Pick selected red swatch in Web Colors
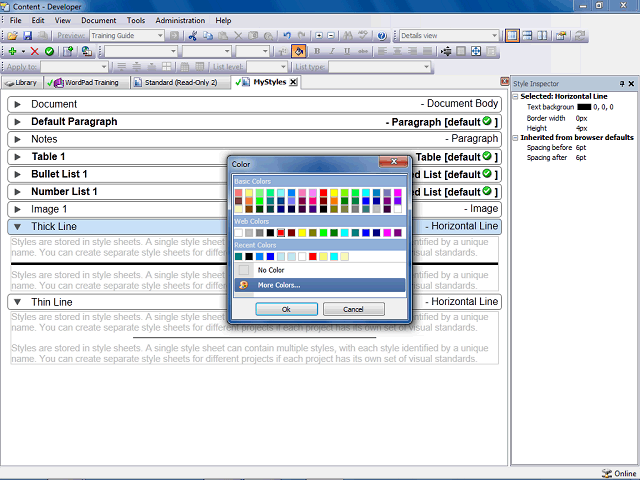640x480 pixels. click(281, 233)
